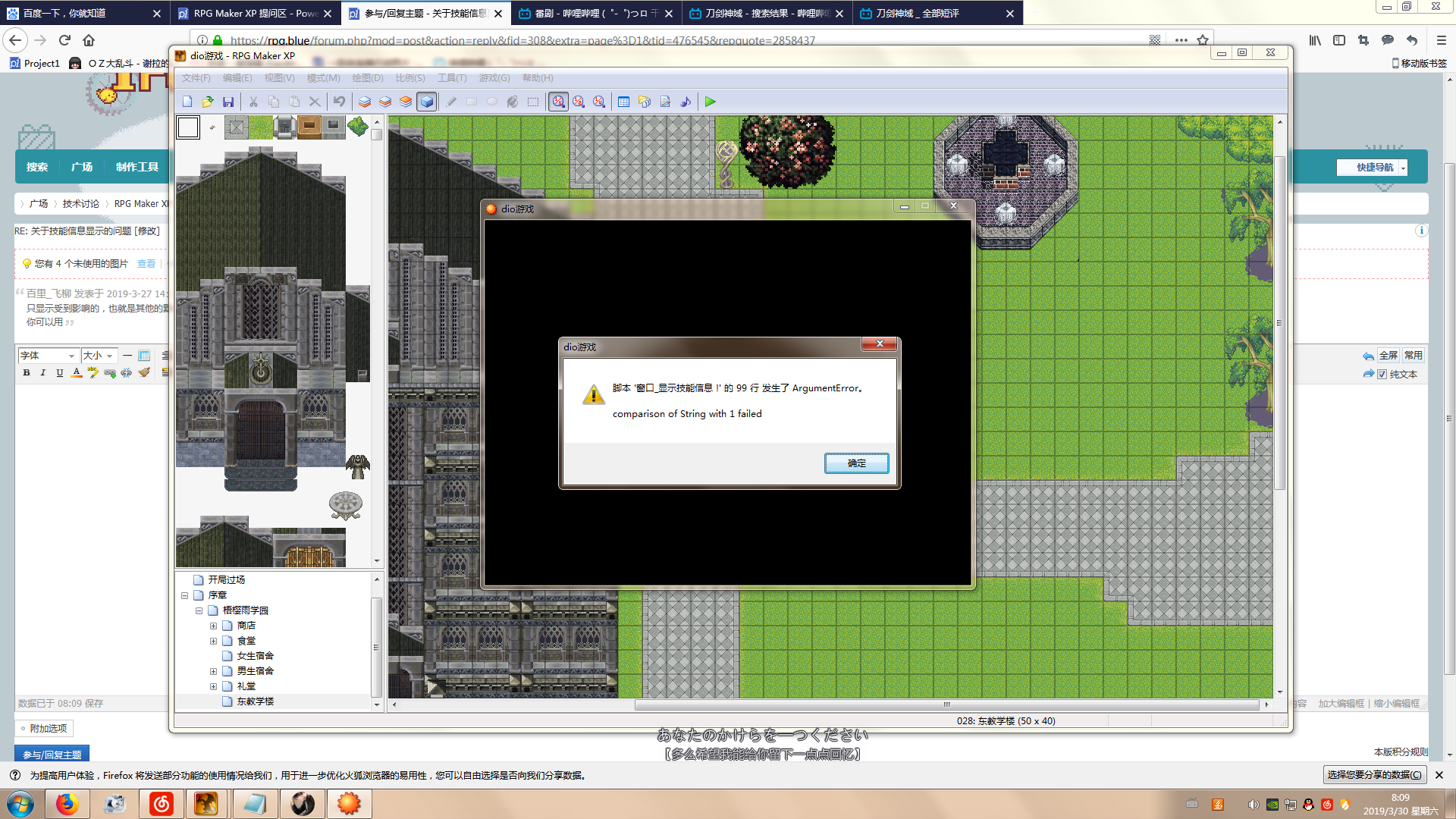
Task: Click the Save Project floppy icon
Action: point(228,102)
